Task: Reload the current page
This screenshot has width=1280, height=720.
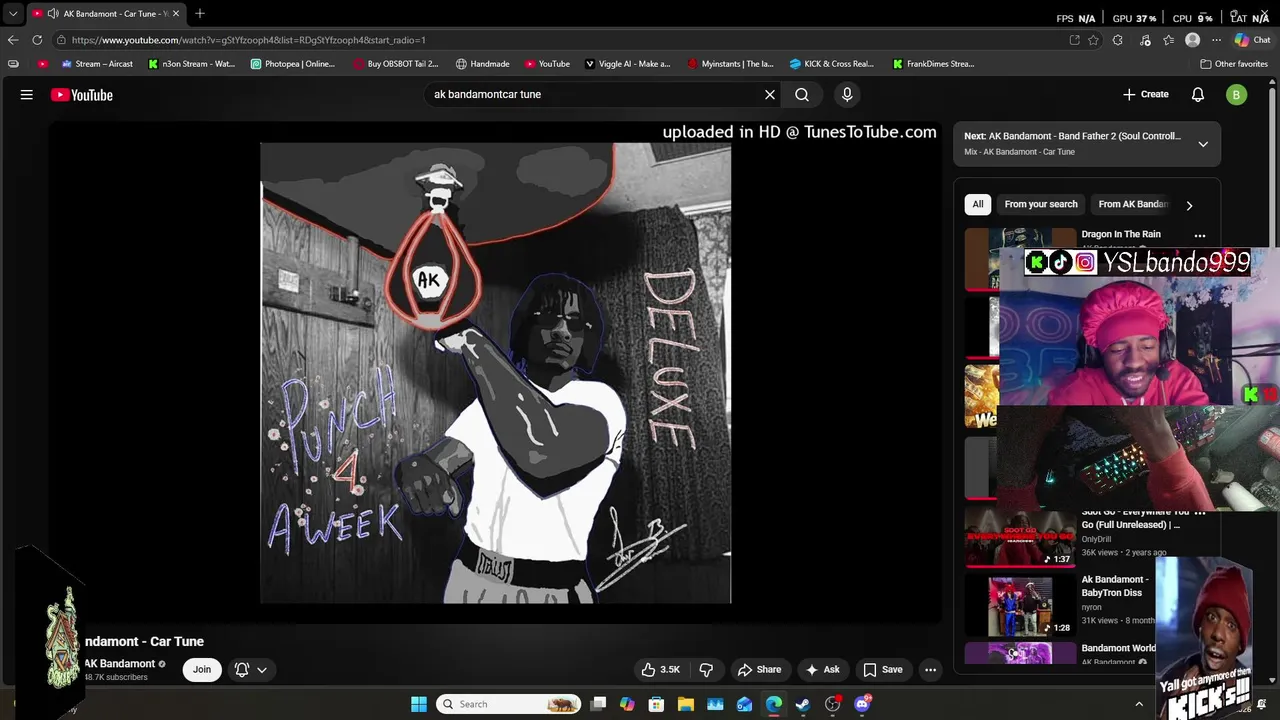Action: tap(37, 40)
